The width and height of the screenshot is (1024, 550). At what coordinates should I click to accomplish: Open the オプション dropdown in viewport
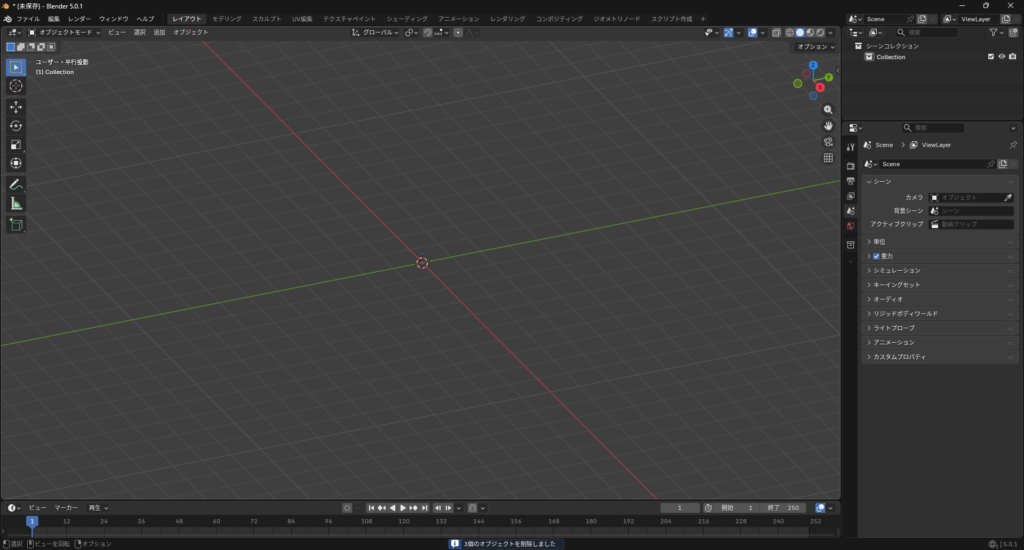(x=814, y=47)
